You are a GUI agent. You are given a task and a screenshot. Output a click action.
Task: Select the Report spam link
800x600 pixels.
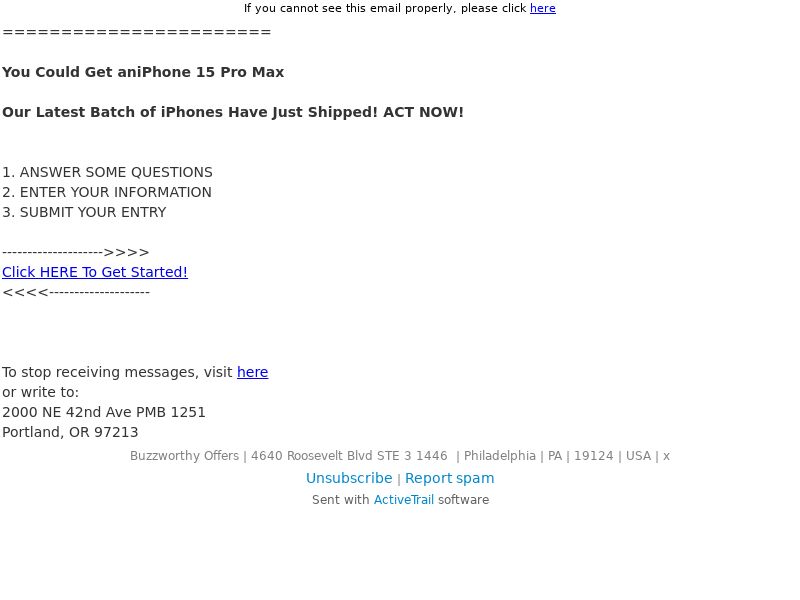(449, 478)
